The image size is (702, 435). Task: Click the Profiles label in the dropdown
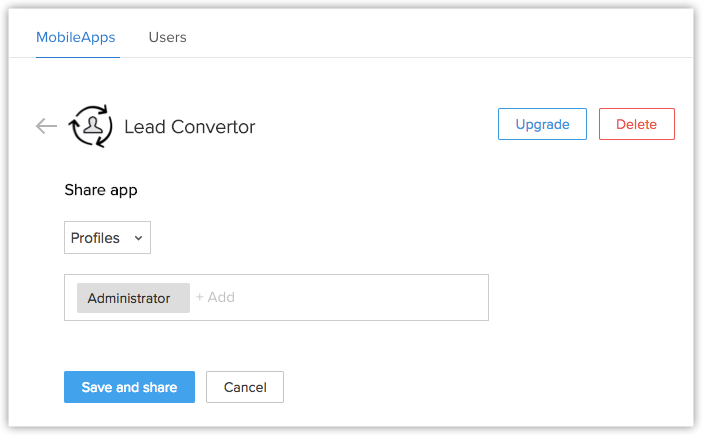95,238
